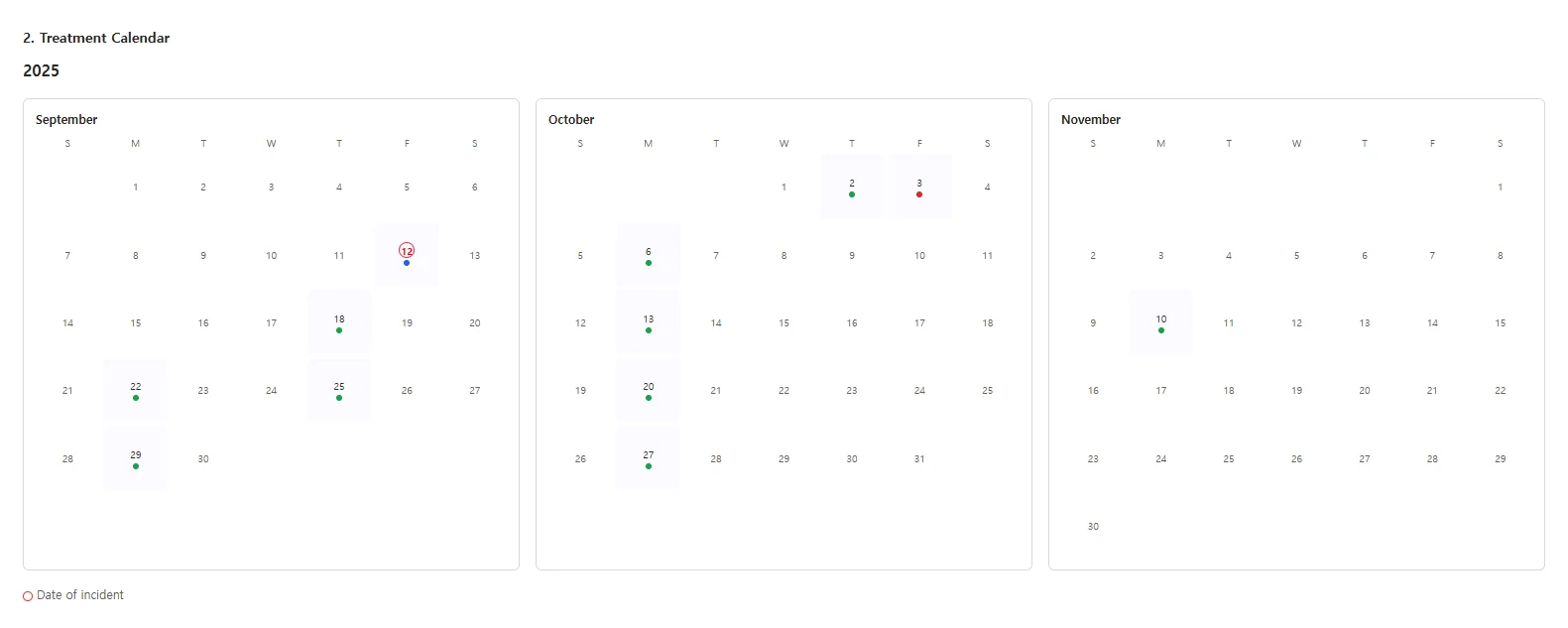Open September 29 treatment day
This screenshot has width=1568, height=628.
[x=136, y=458]
